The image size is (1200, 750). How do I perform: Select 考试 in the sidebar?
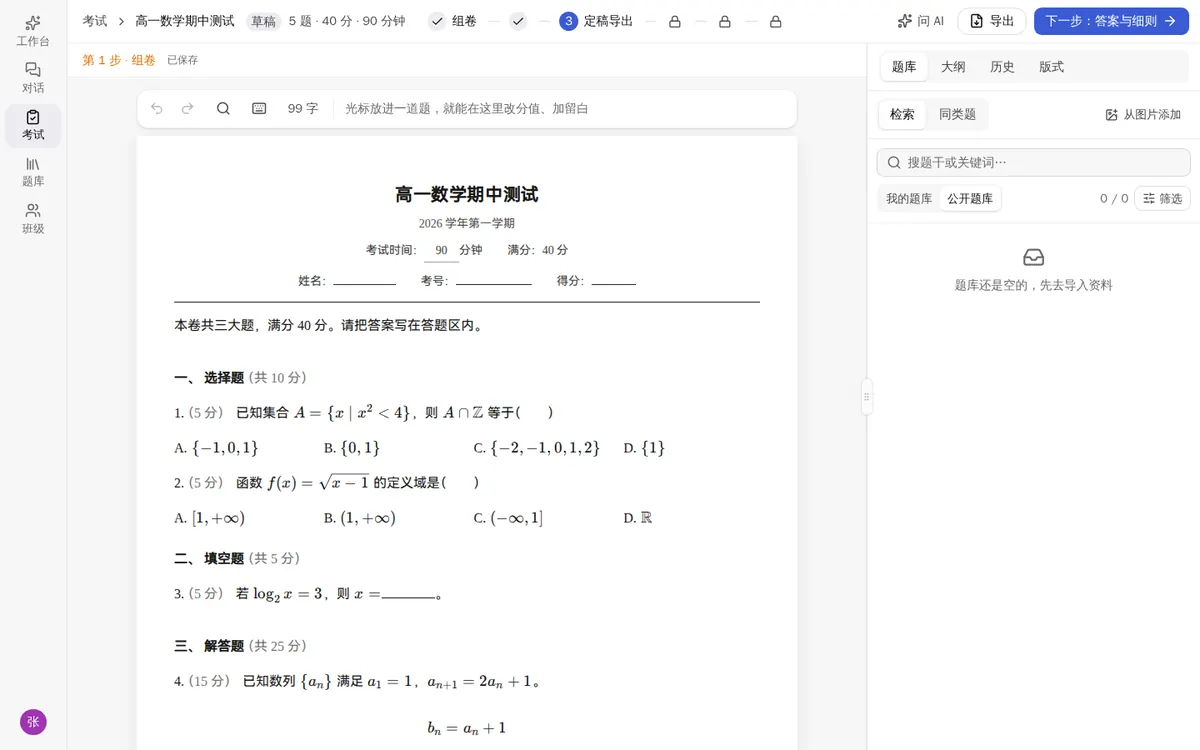(x=33, y=125)
